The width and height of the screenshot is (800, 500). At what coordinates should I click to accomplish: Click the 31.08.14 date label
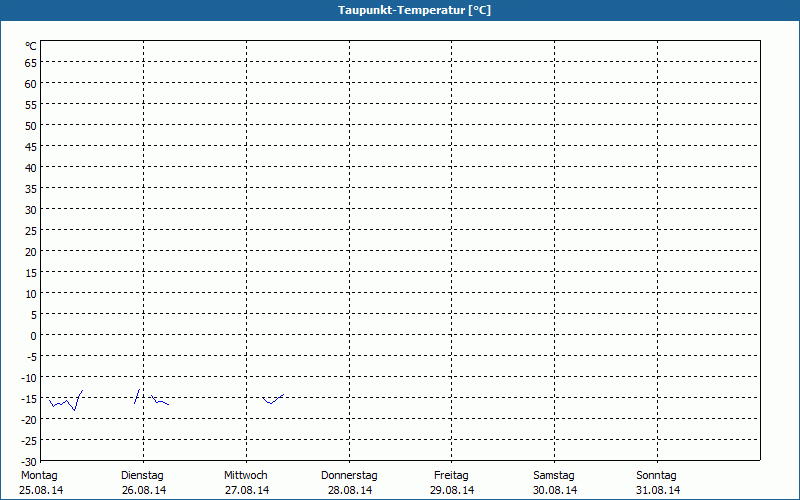658,490
